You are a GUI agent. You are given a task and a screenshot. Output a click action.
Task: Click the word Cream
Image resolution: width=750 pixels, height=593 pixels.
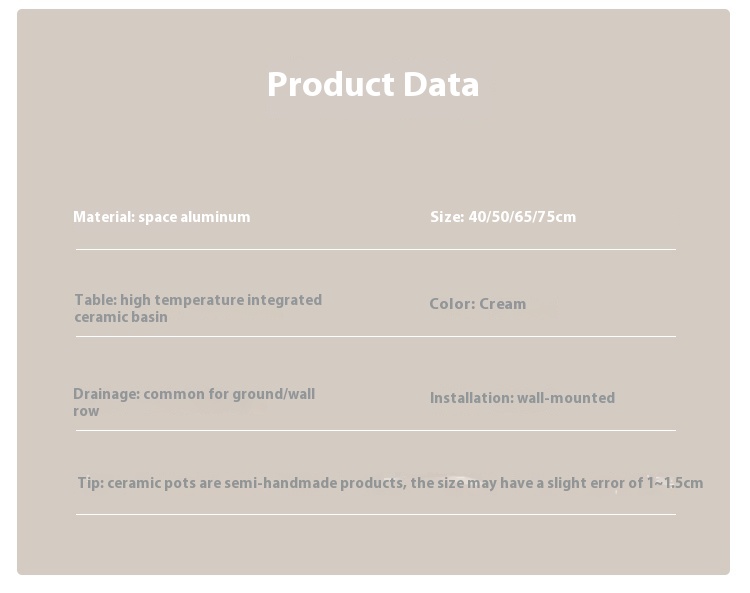(x=503, y=304)
